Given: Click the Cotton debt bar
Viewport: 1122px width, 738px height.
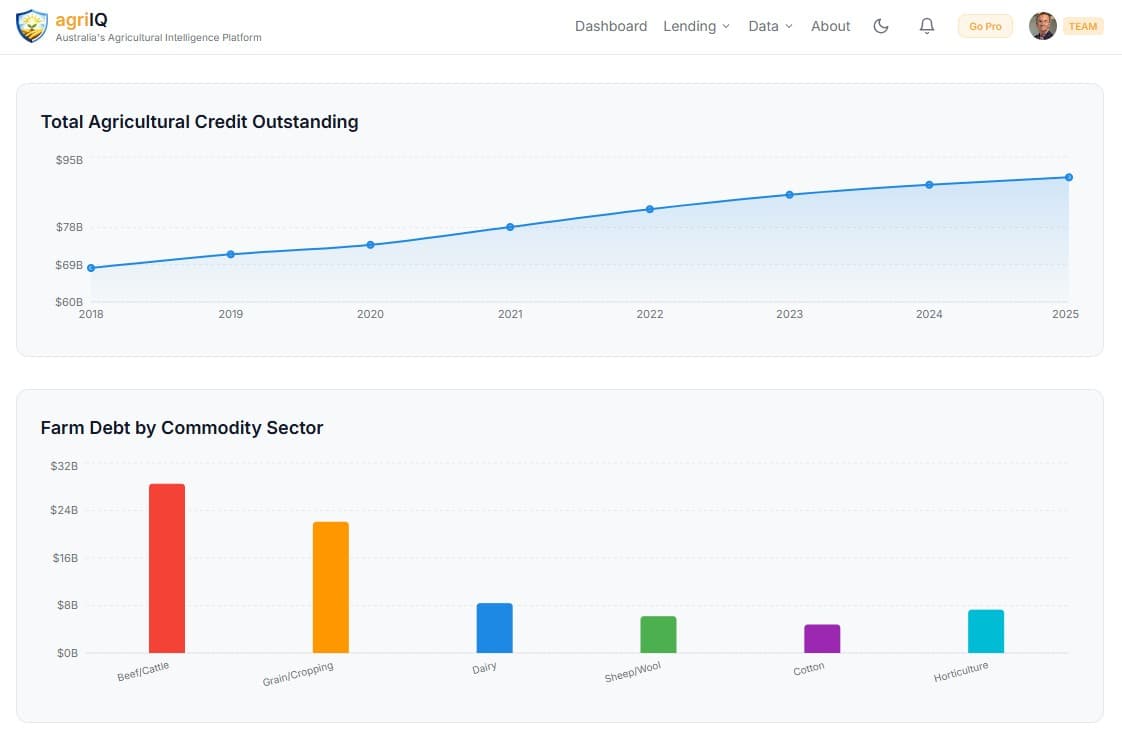Looking at the screenshot, I should [x=820, y=640].
